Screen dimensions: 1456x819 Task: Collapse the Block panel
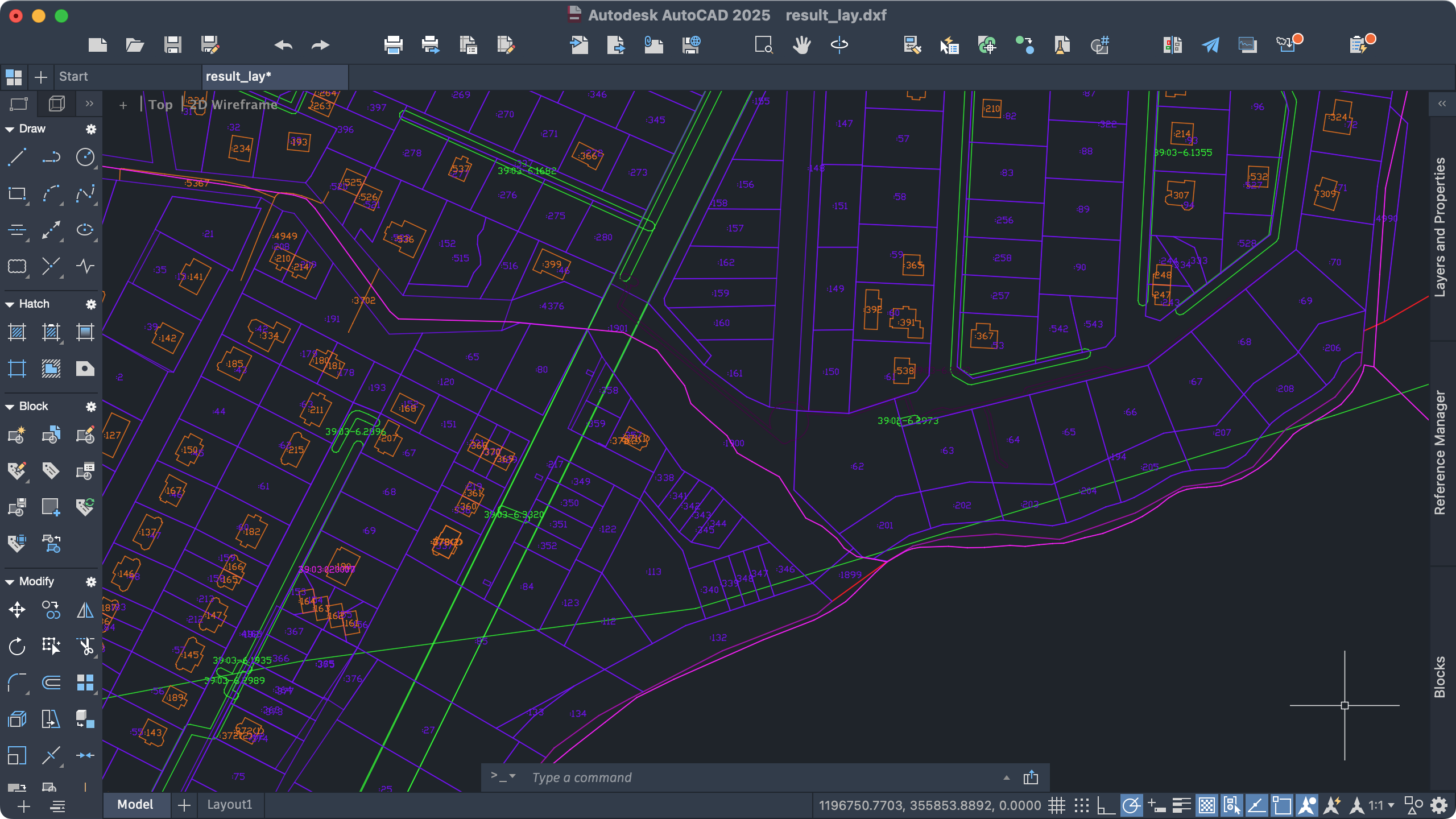pos(10,407)
